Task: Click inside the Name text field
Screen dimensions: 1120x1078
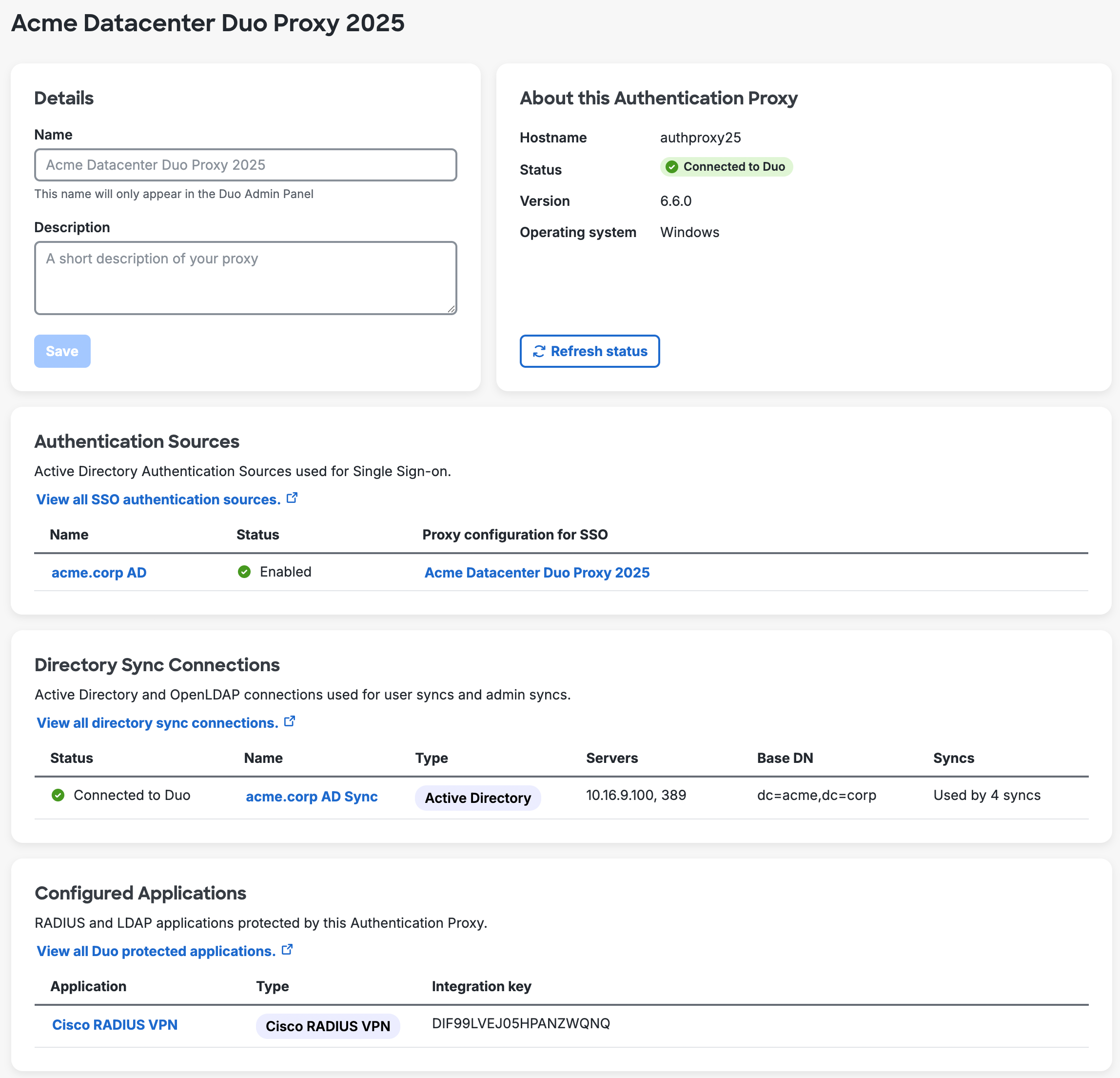Action: click(x=245, y=164)
